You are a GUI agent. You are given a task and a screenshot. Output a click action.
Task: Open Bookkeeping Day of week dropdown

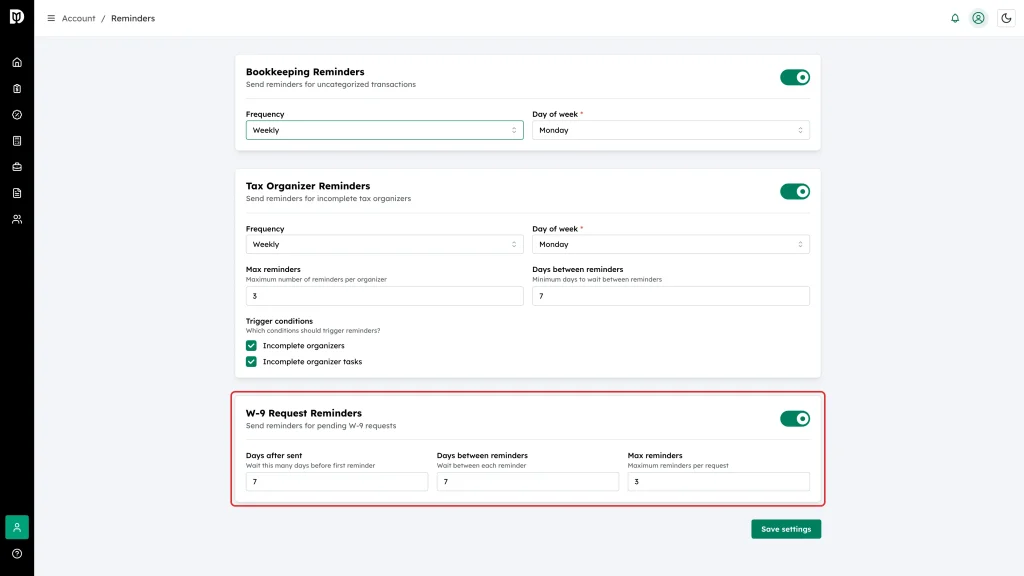click(x=671, y=130)
